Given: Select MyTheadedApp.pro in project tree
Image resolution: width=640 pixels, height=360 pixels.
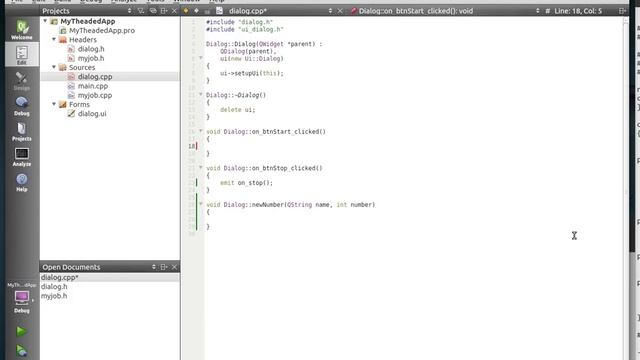Looking at the screenshot, I should point(102,30).
